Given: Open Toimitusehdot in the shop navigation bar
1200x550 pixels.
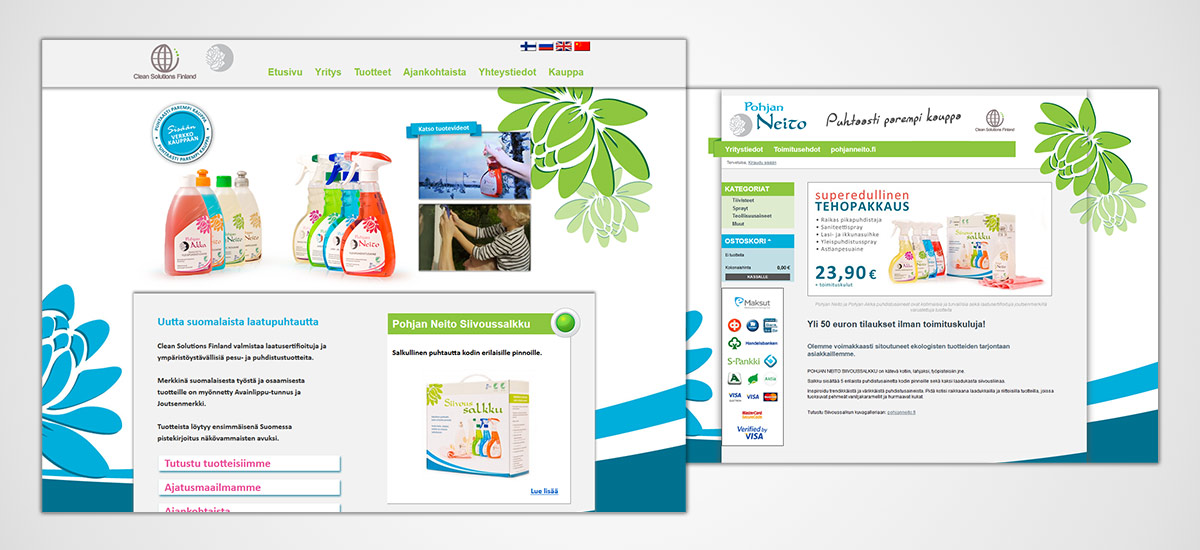Looking at the screenshot, I should click(797, 149).
